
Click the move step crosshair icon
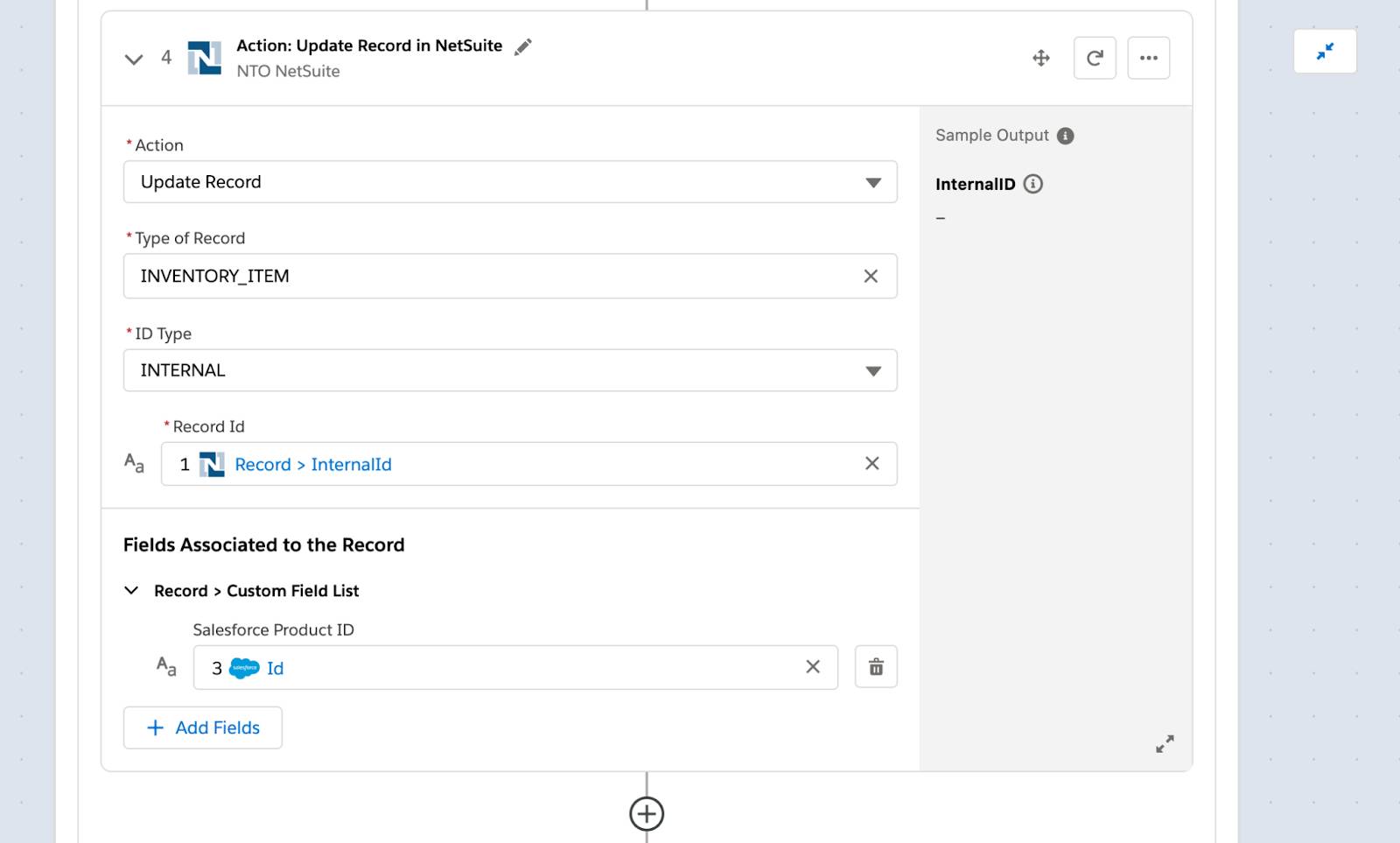point(1040,59)
